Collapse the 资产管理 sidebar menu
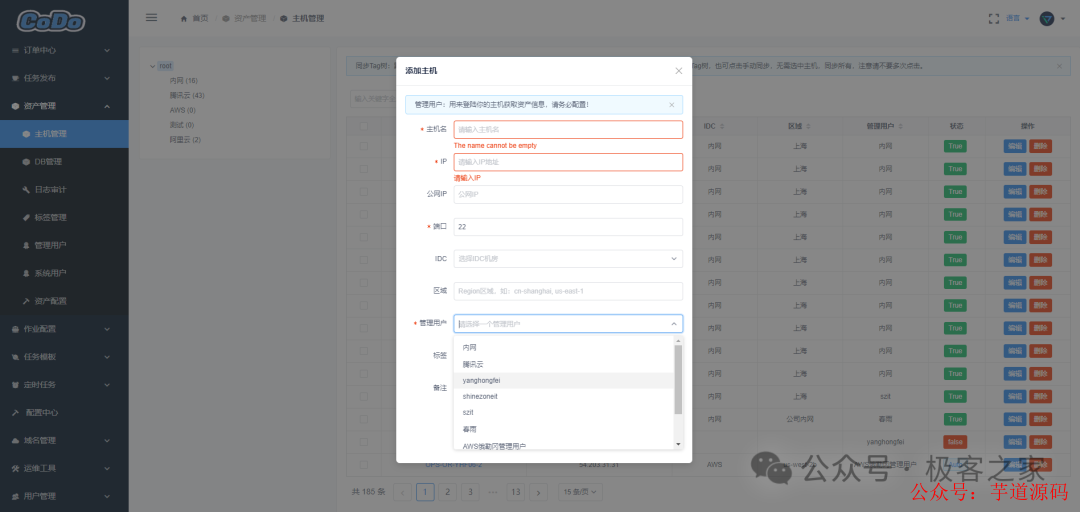 click(64, 106)
